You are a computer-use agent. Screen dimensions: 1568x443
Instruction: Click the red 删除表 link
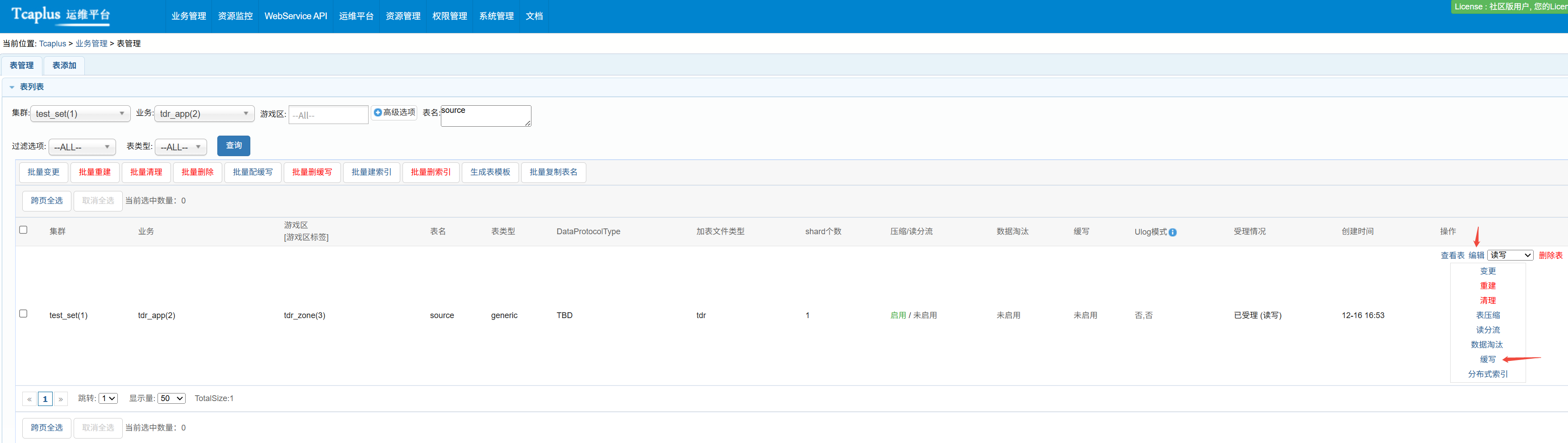pyautogui.click(x=1550, y=256)
